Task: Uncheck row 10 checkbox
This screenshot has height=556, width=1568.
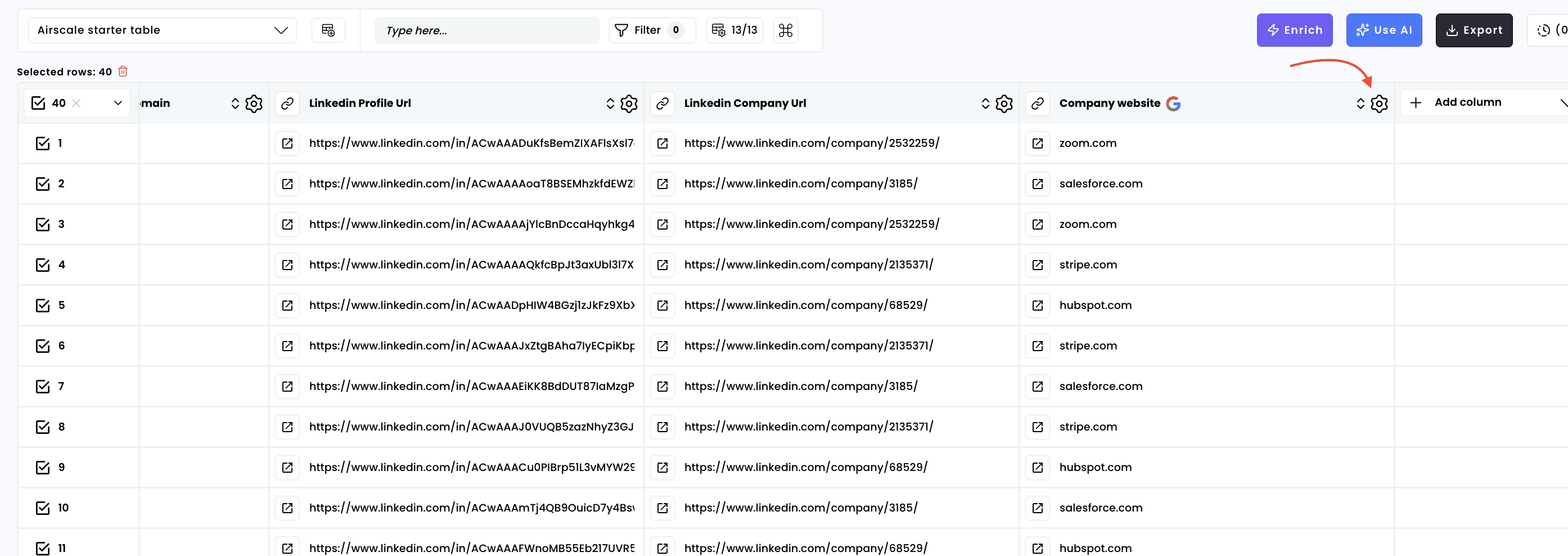Action: point(43,508)
